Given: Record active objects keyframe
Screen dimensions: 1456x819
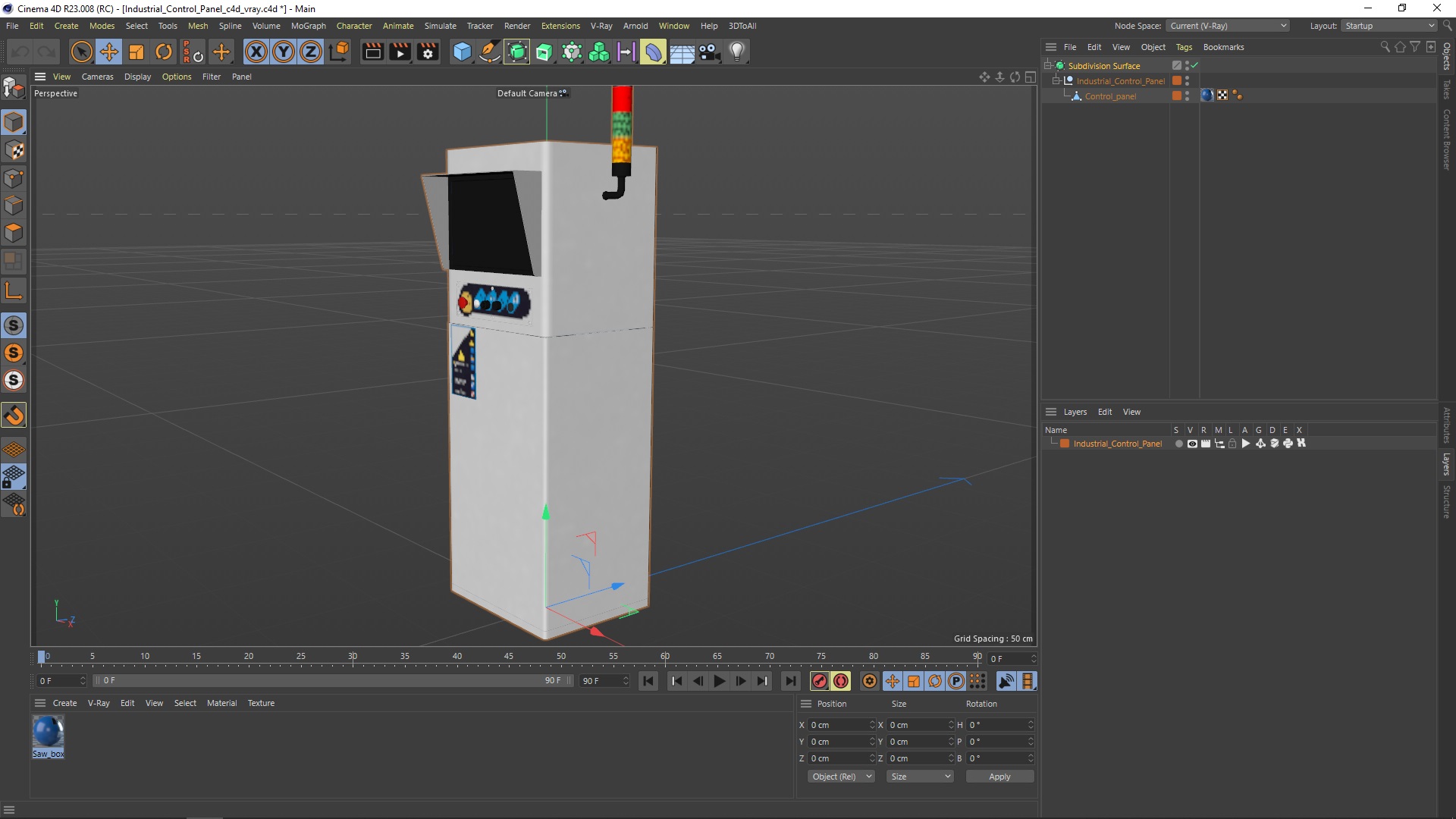Looking at the screenshot, I should (819, 681).
